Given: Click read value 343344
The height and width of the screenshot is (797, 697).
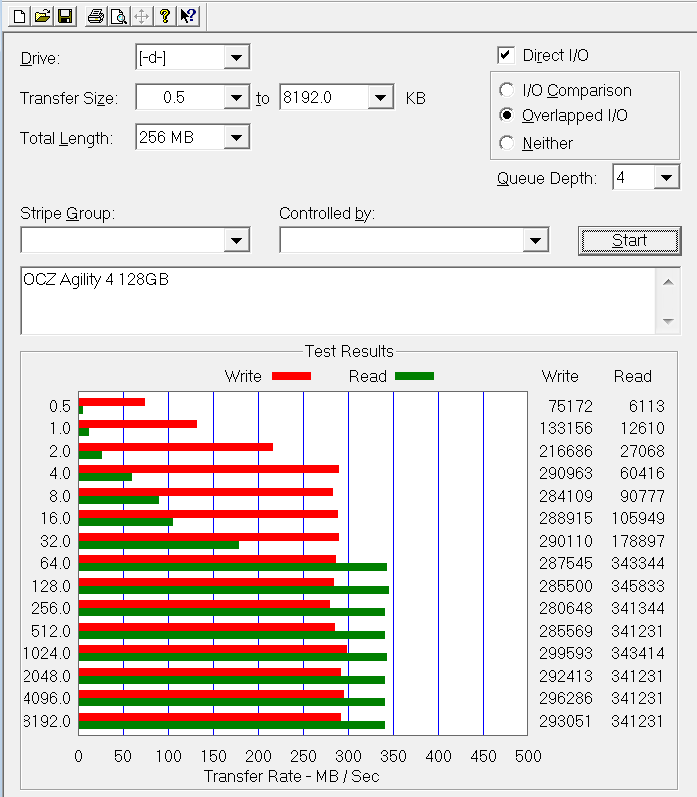Looking at the screenshot, I should coord(638,563).
